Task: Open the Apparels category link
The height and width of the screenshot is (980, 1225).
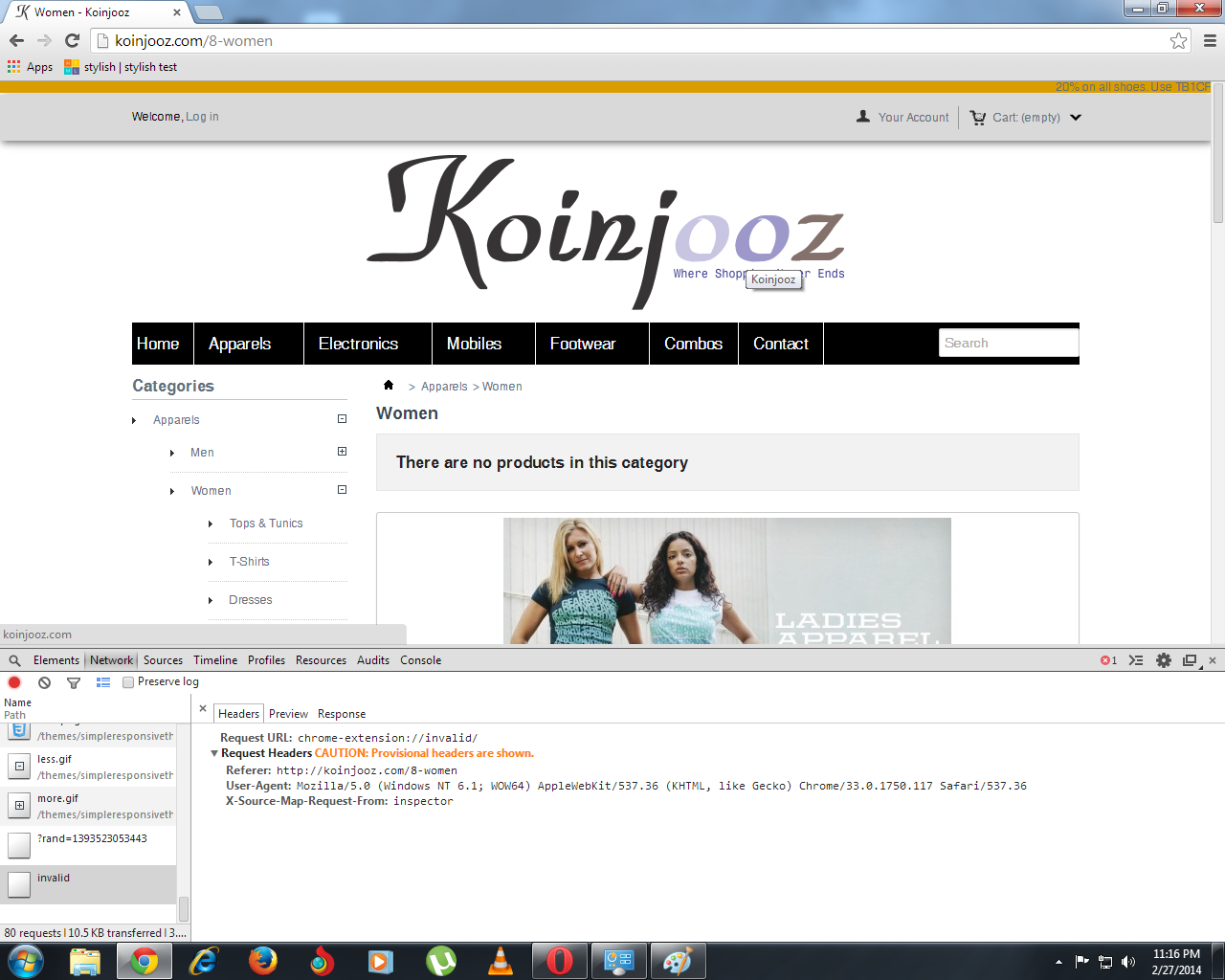Action: click(176, 420)
